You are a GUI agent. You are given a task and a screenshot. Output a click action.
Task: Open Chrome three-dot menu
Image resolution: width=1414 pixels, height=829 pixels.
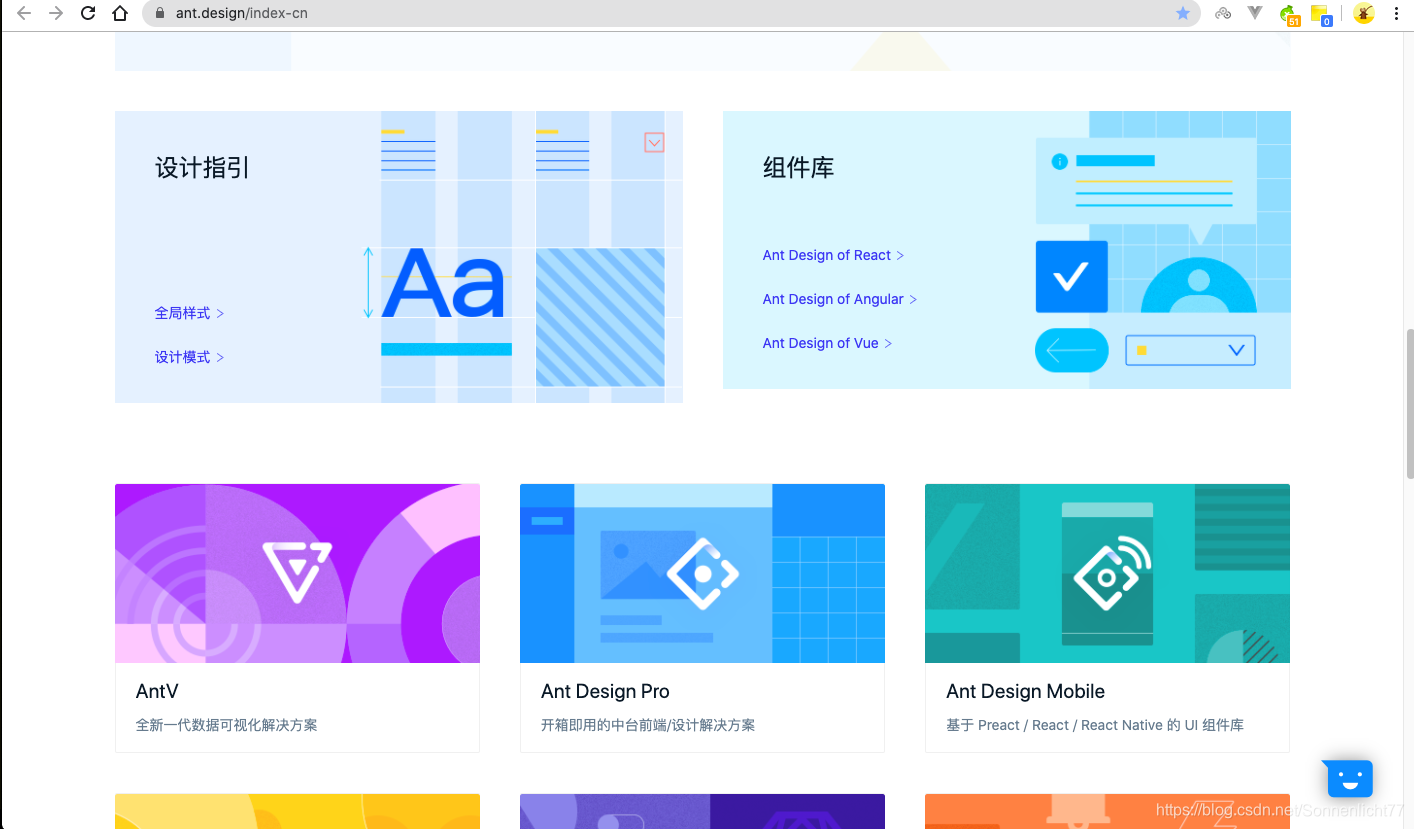pos(1396,13)
